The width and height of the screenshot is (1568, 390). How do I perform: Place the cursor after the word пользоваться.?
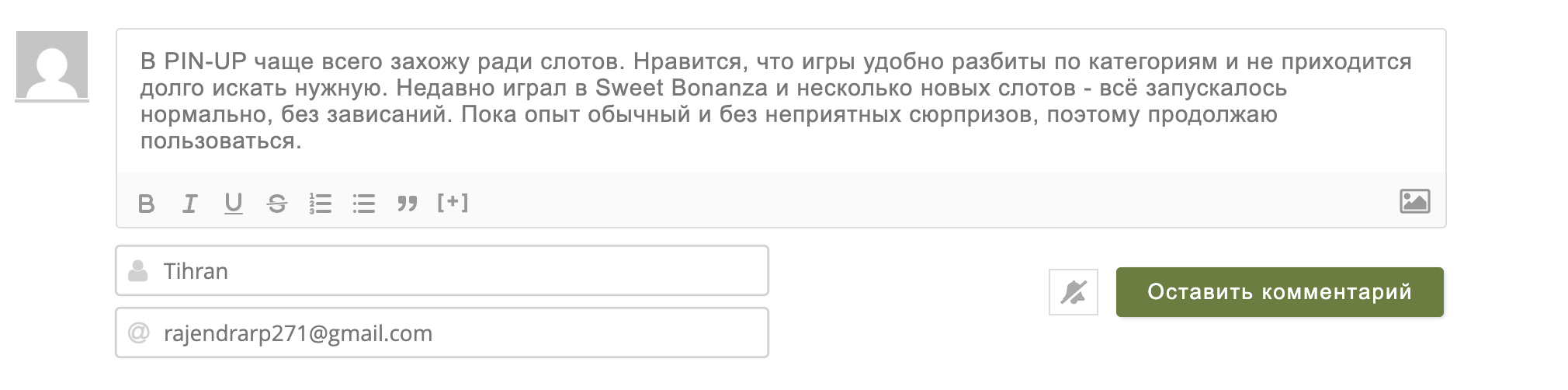coord(302,141)
